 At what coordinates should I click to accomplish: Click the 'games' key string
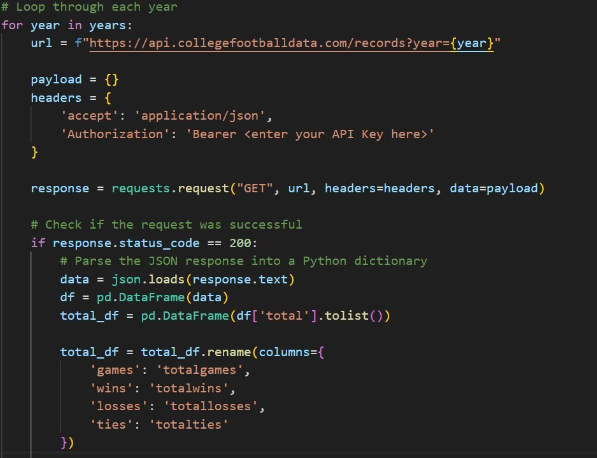[115, 370]
